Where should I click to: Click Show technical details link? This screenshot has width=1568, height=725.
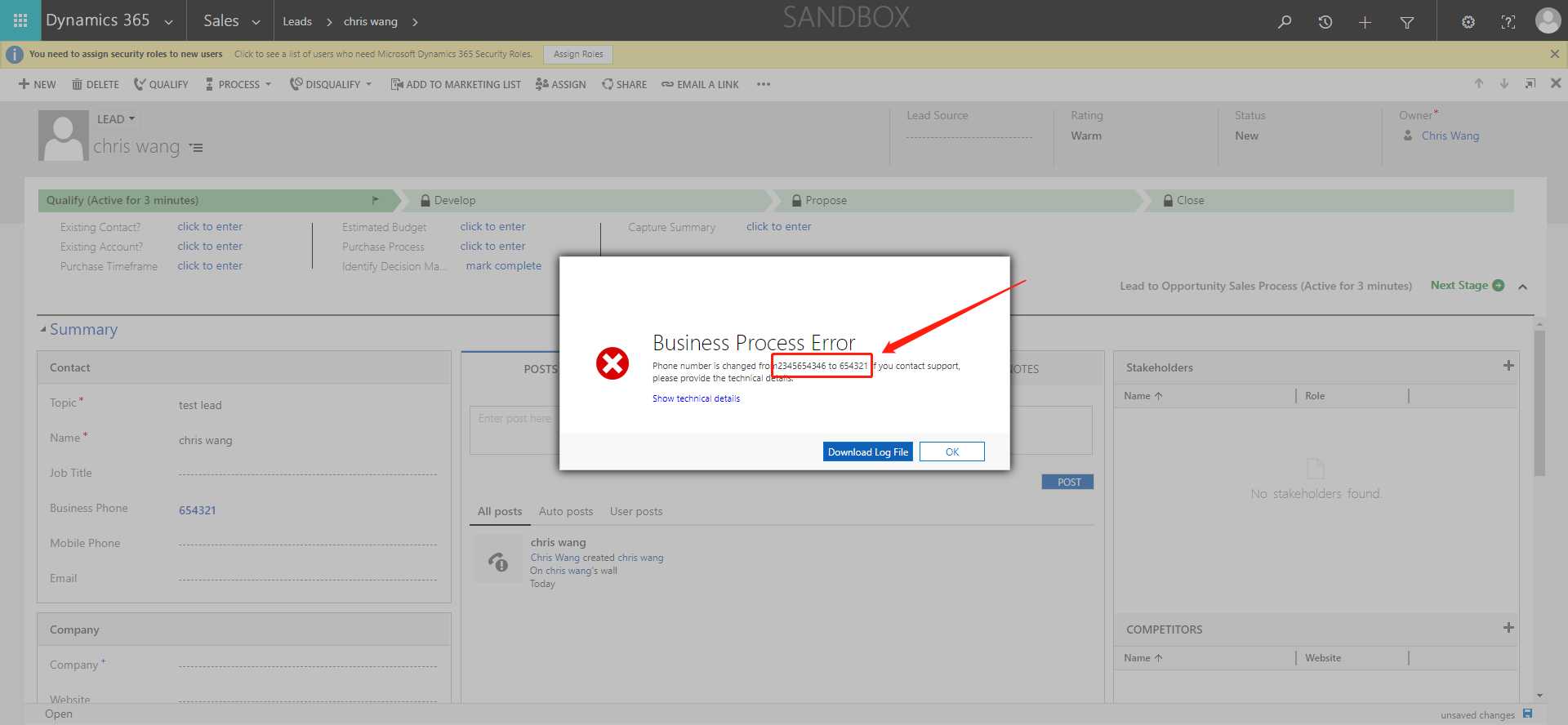coord(696,398)
